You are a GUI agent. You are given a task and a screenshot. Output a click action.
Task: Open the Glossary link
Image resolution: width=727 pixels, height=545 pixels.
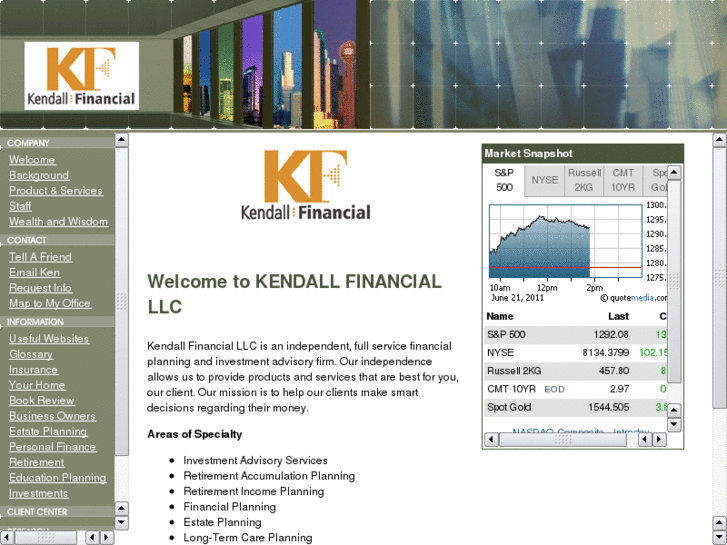pos(31,354)
